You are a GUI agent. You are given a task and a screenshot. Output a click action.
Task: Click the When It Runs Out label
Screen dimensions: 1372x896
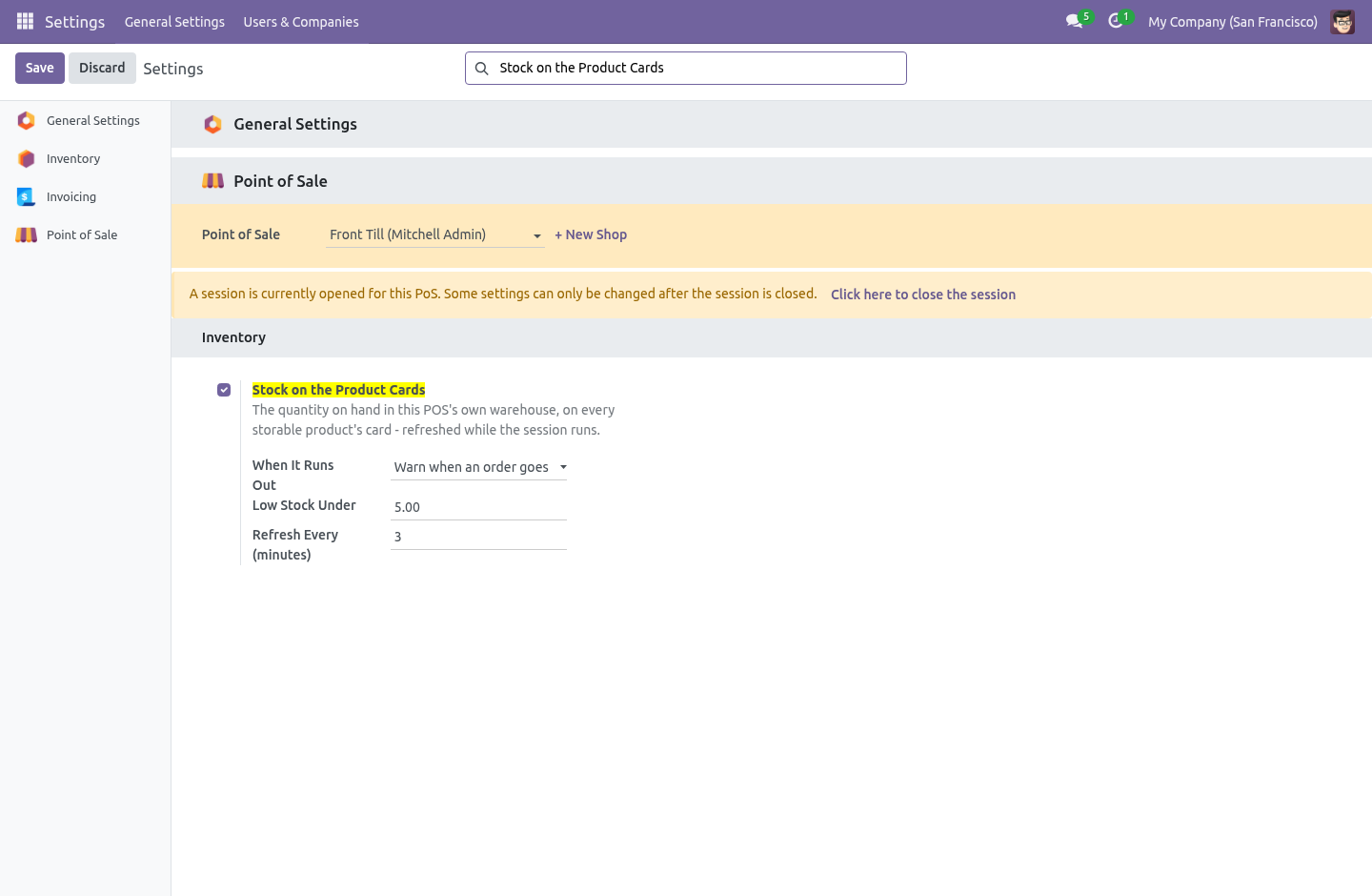click(x=293, y=475)
